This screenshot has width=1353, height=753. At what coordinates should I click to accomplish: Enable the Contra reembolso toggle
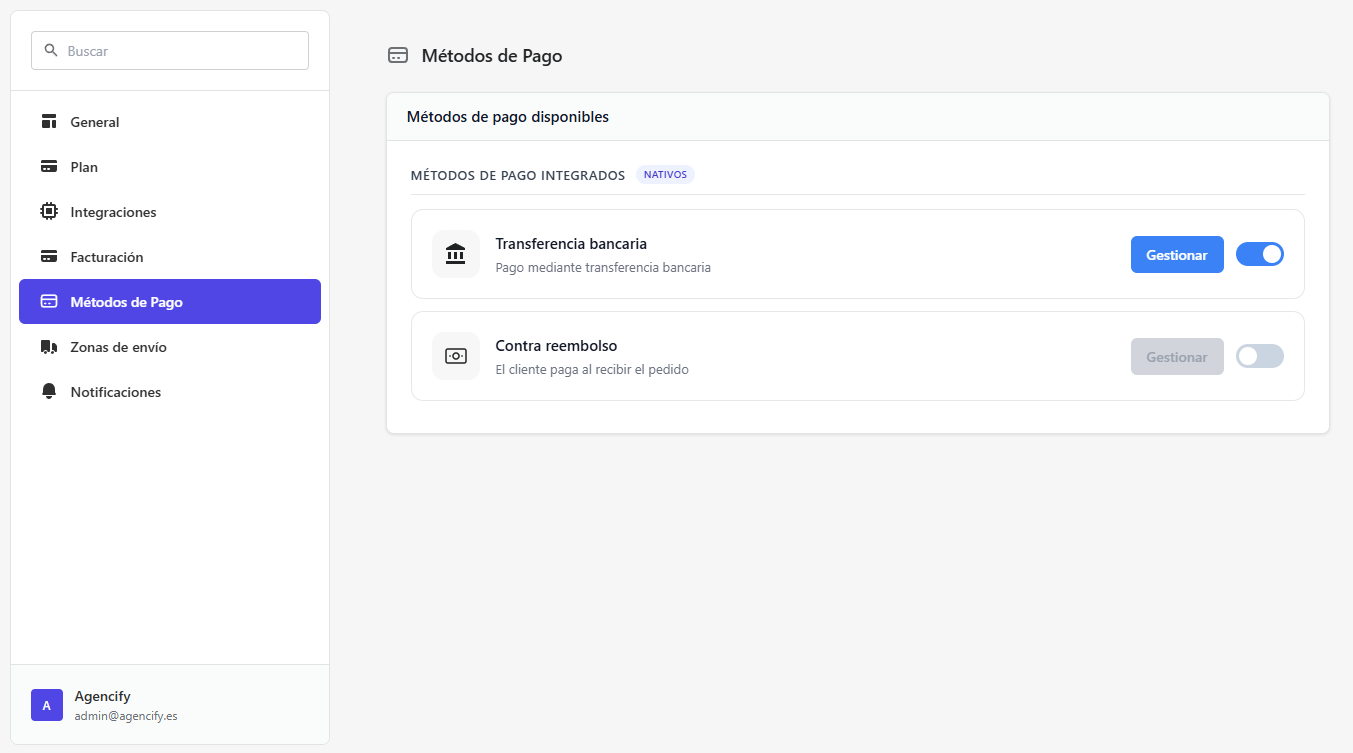[x=1260, y=356]
